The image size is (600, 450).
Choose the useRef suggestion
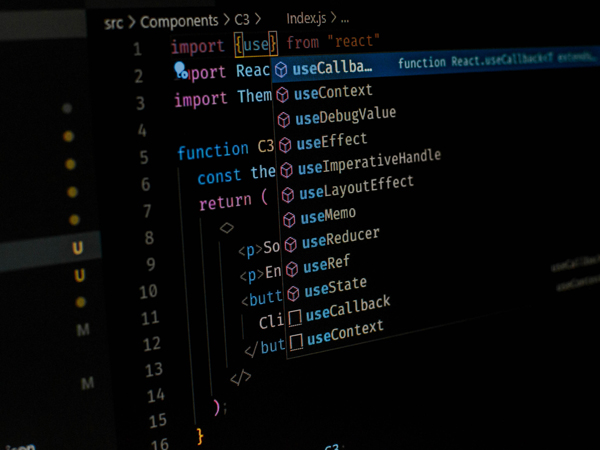coord(326,264)
